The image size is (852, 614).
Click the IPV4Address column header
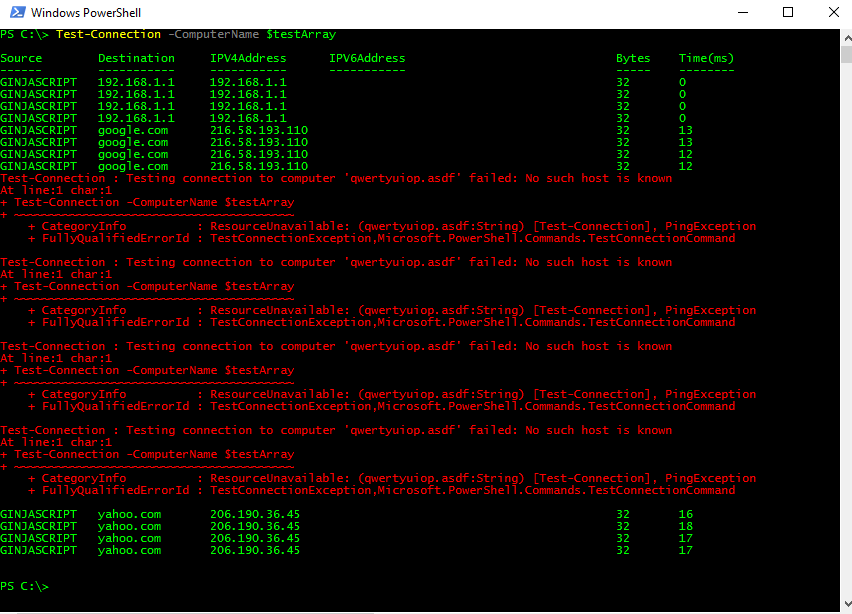(x=248, y=58)
